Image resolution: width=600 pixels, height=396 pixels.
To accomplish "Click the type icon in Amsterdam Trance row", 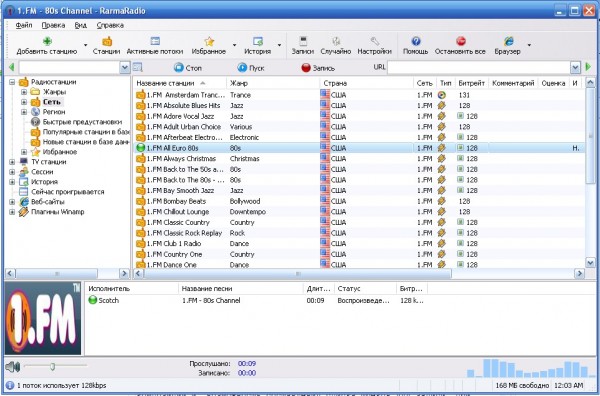I will tap(442, 95).
